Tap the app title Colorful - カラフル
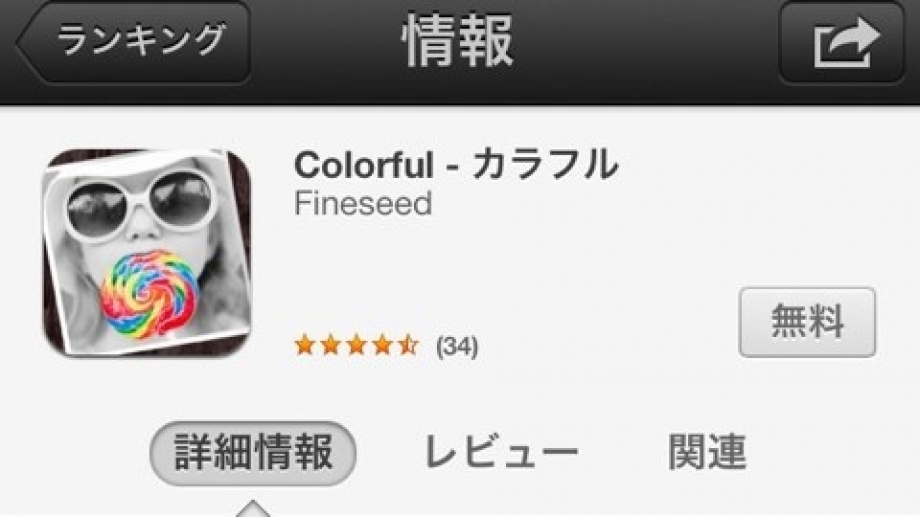Image resolution: width=920 pixels, height=517 pixels. [456, 164]
